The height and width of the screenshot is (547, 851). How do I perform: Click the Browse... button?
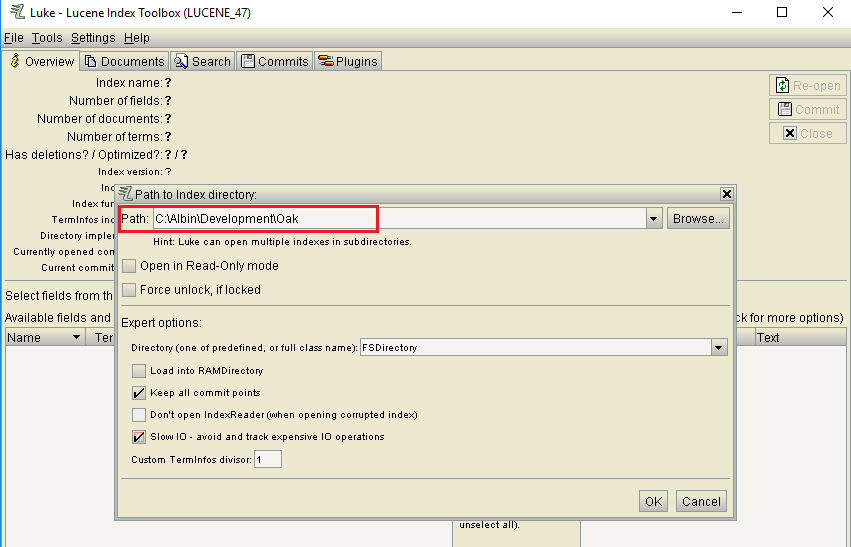click(698, 219)
